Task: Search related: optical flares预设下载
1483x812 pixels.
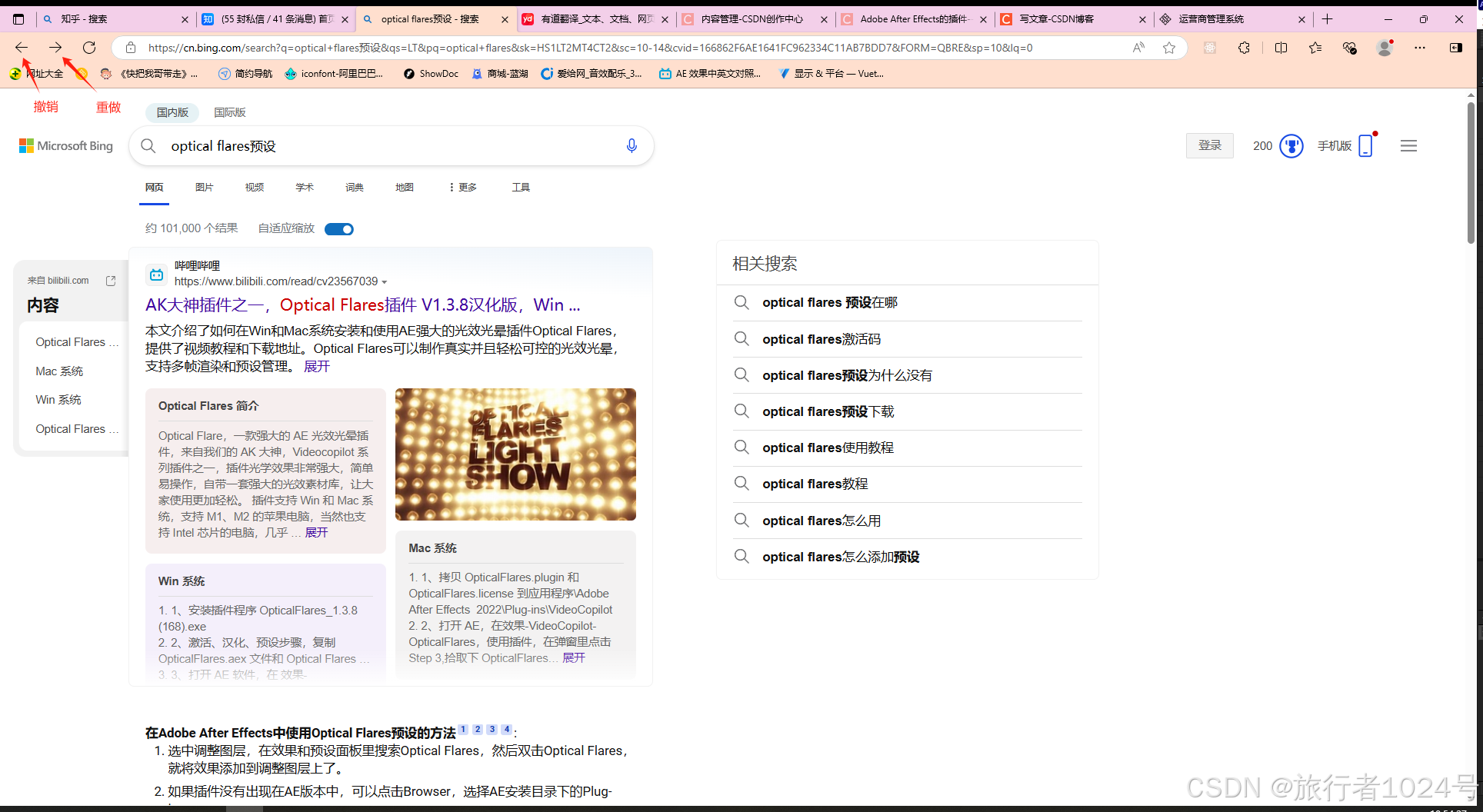Action: (828, 411)
